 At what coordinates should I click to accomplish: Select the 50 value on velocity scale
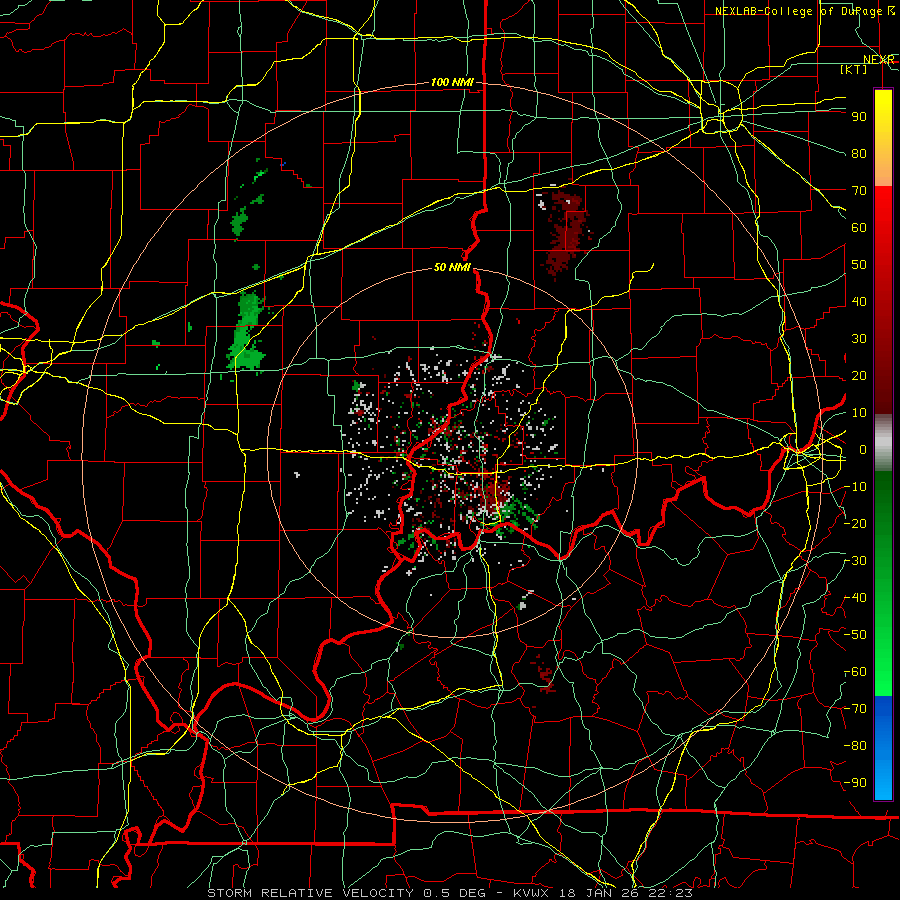(859, 265)
